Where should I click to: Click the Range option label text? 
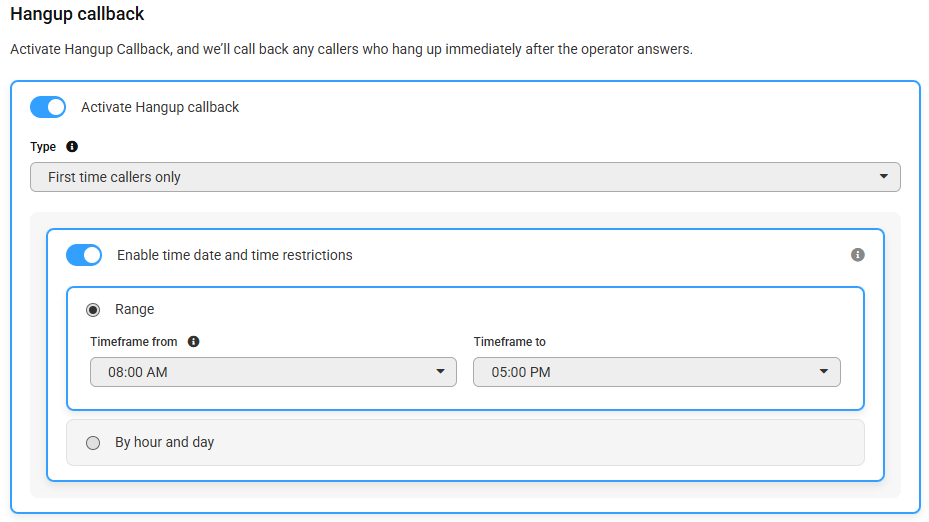pos(134,309)
